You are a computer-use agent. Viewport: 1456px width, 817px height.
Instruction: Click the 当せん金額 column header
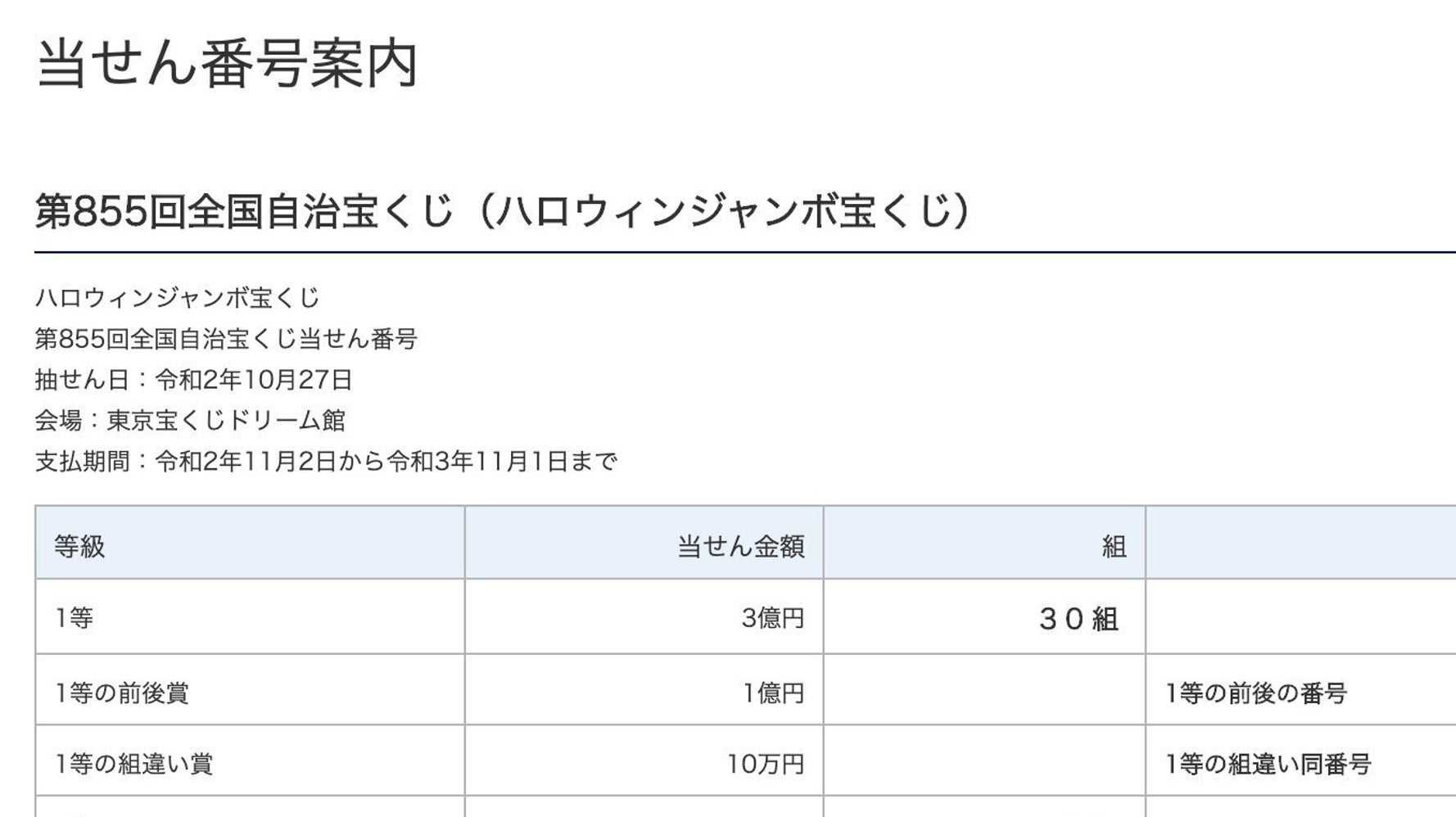(x=740, y=546)
